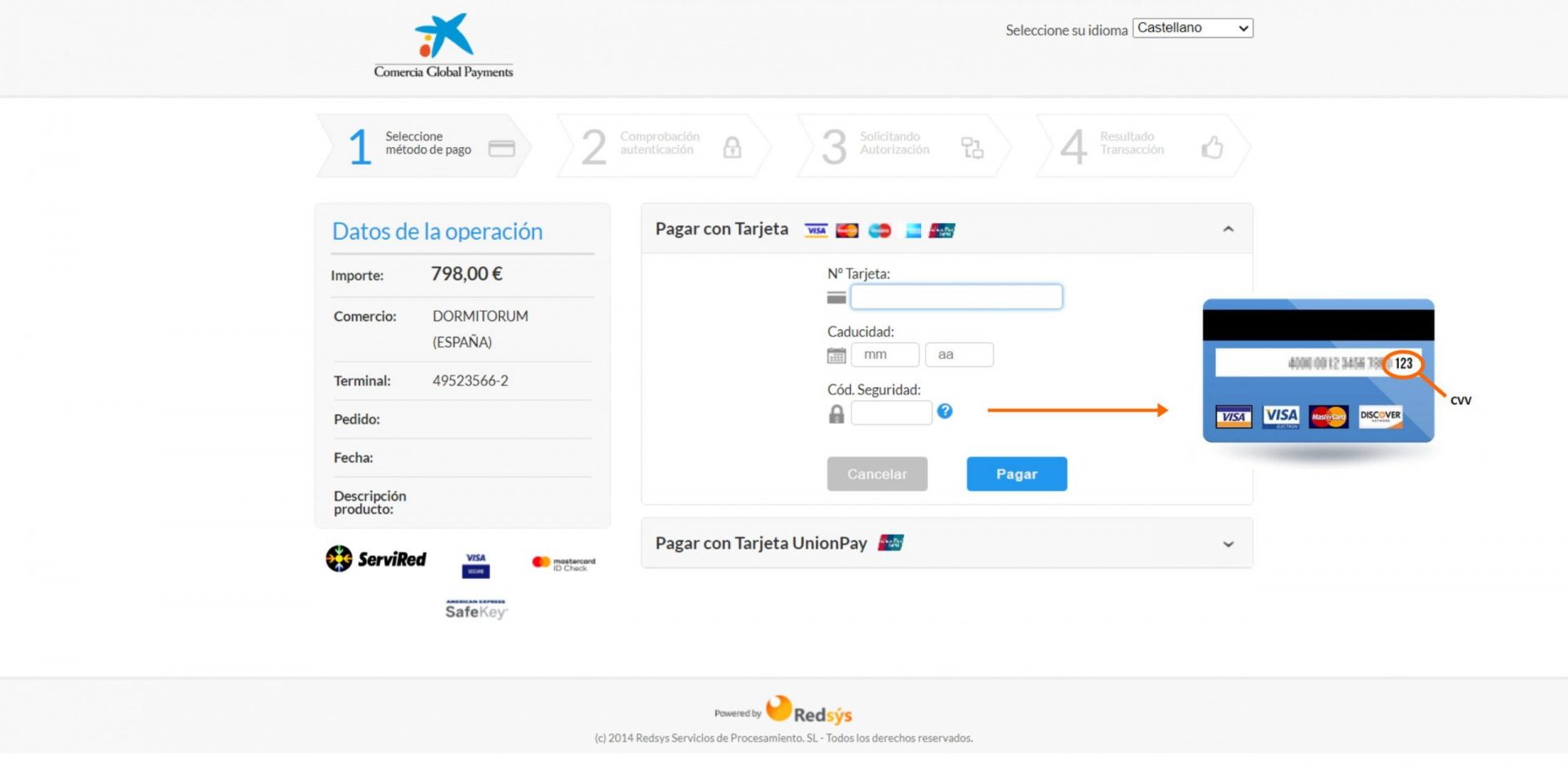Click the card icon beside Nº Tarjeta
1568x765 pixels.
pos(836,298)
